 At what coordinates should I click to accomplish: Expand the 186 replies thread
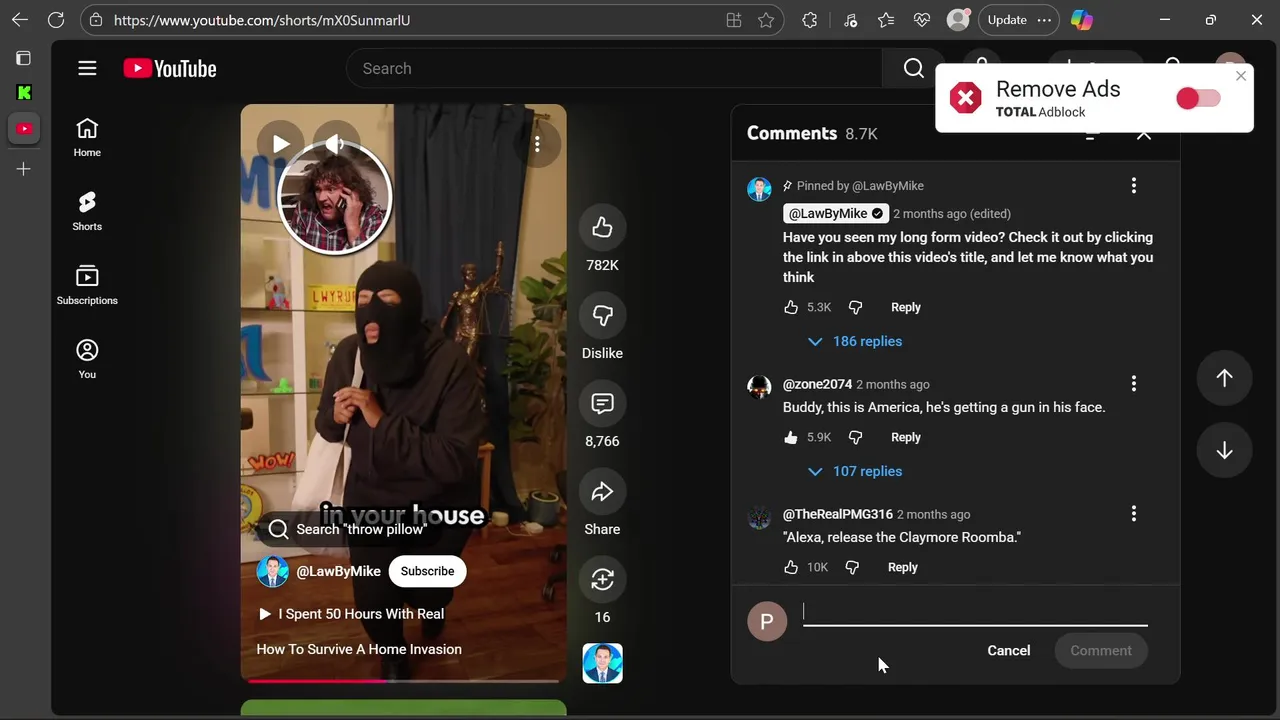(854, 341)
